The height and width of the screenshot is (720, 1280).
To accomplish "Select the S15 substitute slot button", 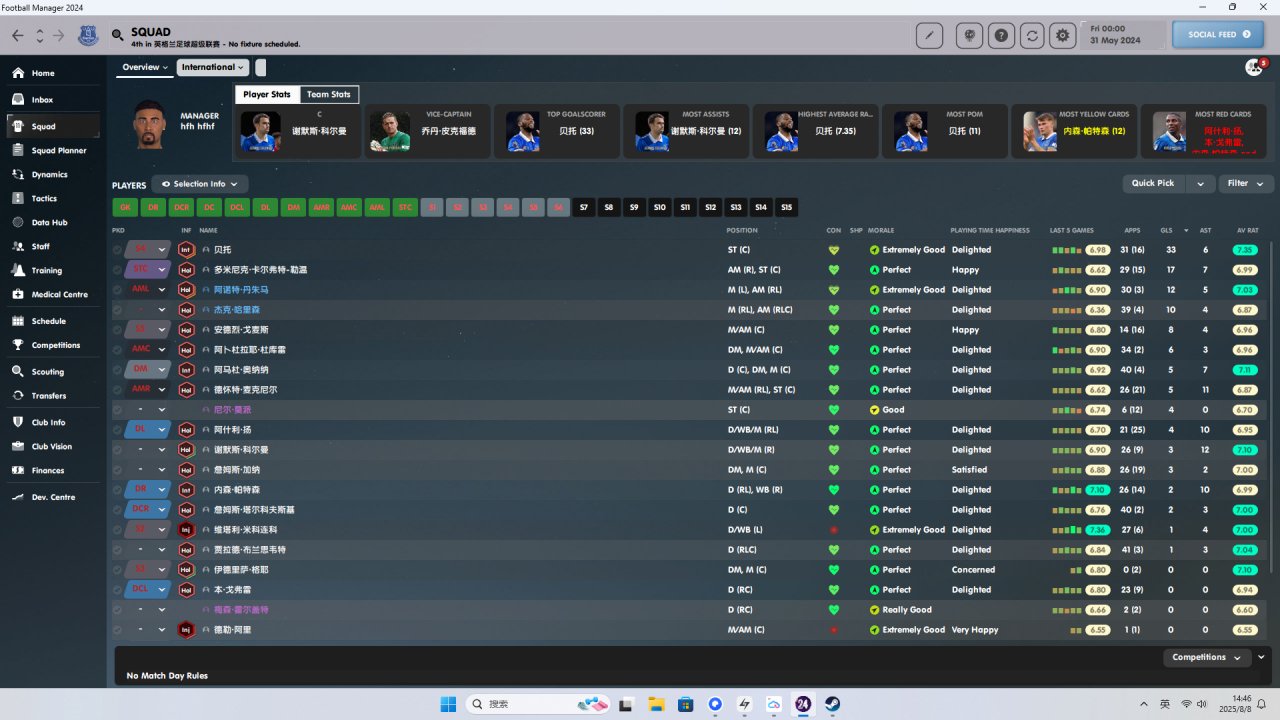I will click(x=787, y=208).
